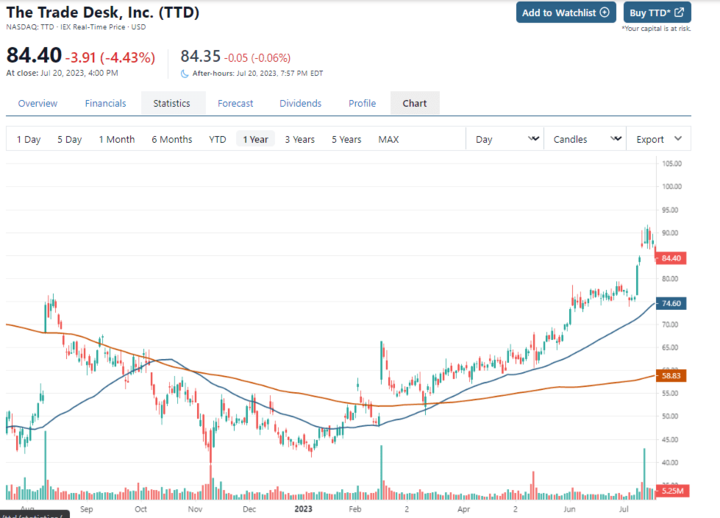Click the 2023 x-axis label
Viewport: 720px width, 518px height.
tap(303, 509)
